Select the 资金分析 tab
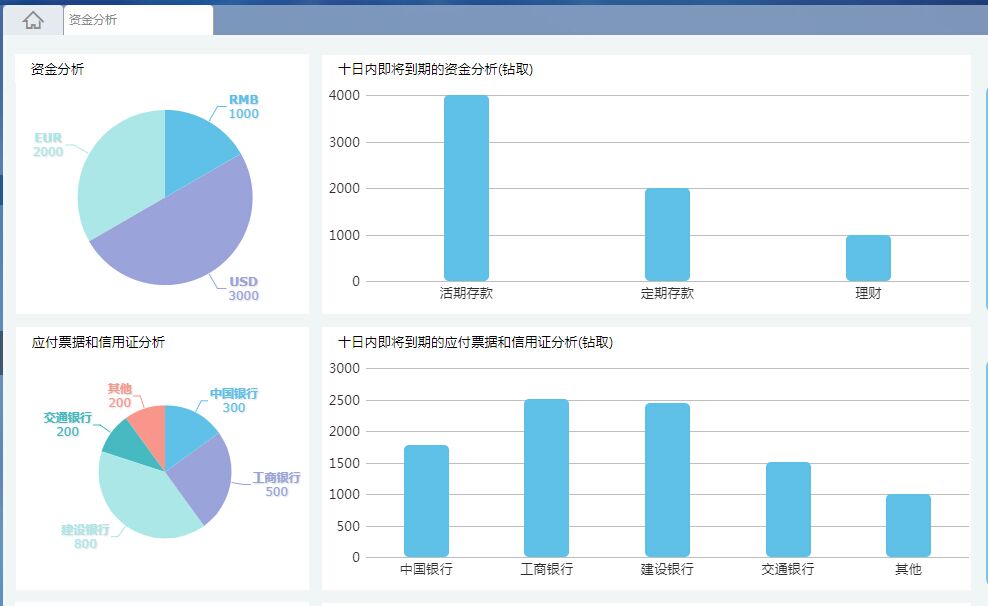This screenshot has width=988, height=606. pyautogui.click(x=97, y=18)
